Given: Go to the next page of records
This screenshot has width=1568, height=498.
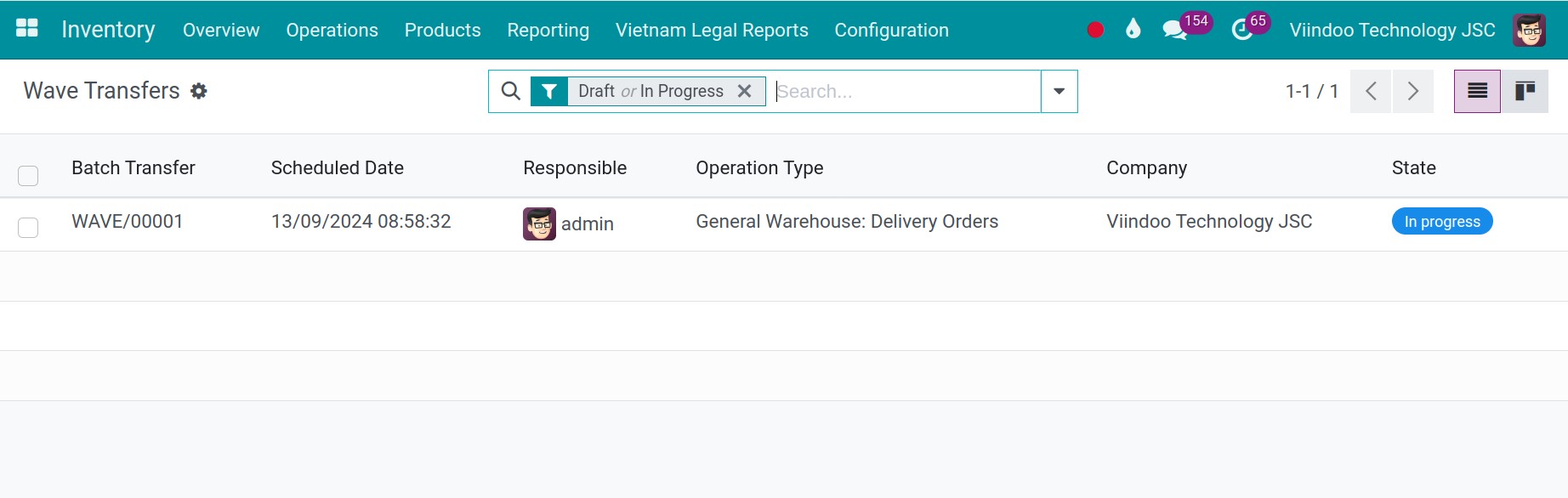Looking at the screenshot, I should [1412, 91].
